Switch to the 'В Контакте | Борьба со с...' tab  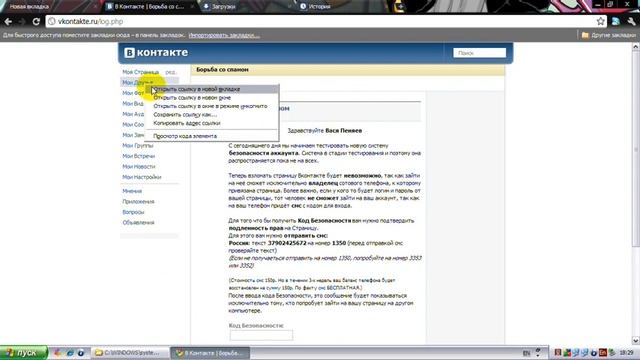tap(150, 7)
